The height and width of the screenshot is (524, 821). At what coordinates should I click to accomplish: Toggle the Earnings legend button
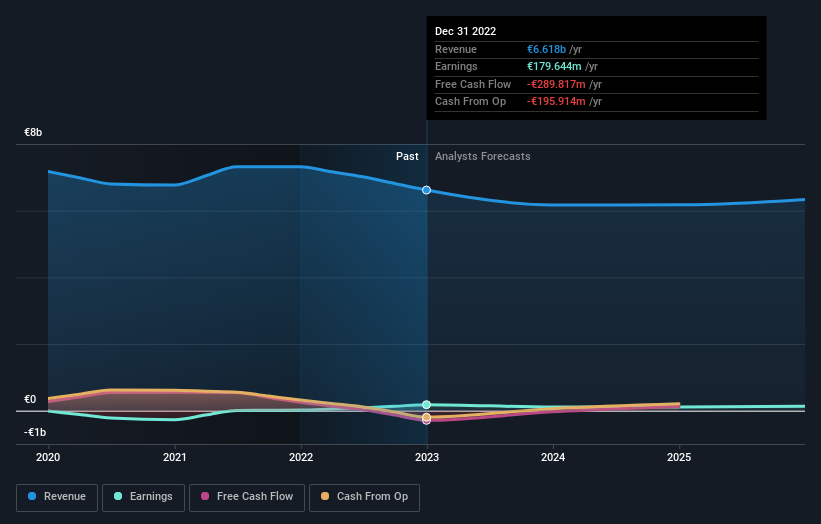(143, 497)
